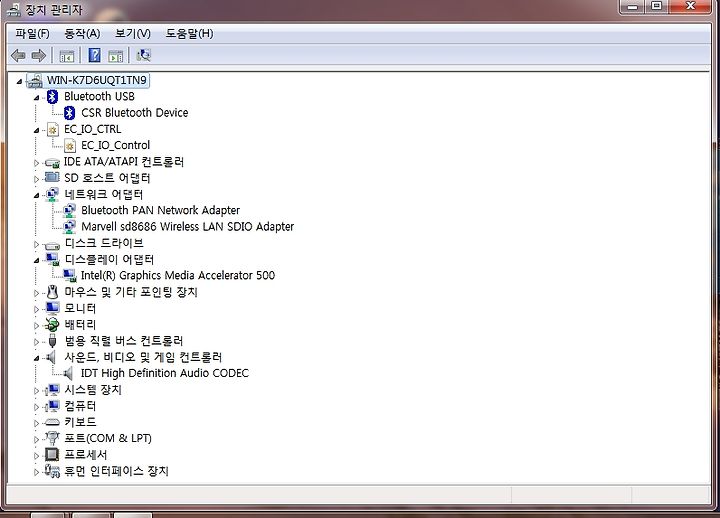Image resolution: width=720 pixels, height=518 pixels.
Task: Click the Intel Graphics Media Accelerator icon
Action: coord(70,275)
